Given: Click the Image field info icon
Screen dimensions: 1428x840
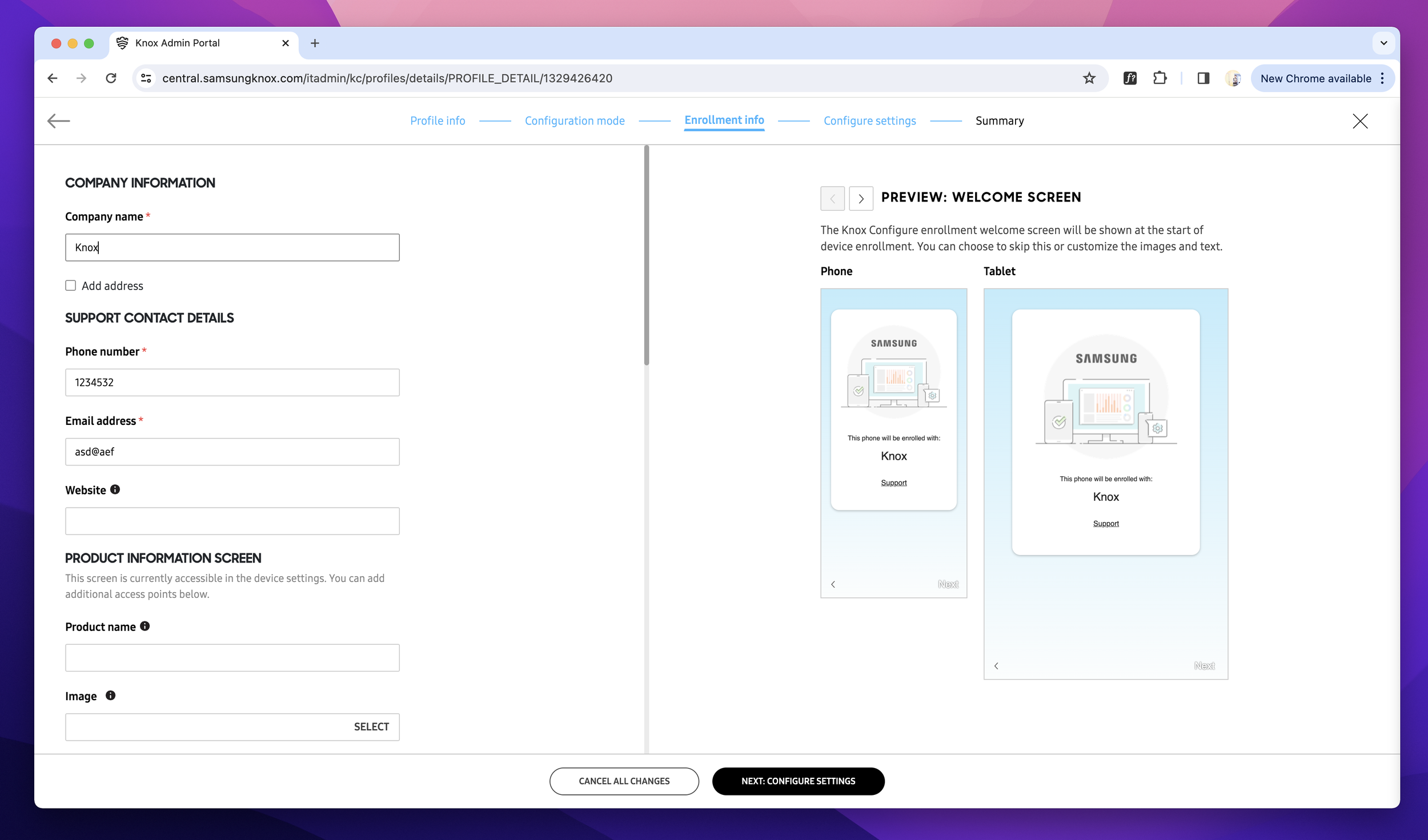Looking at the screenshot, I should coord(111,695).
